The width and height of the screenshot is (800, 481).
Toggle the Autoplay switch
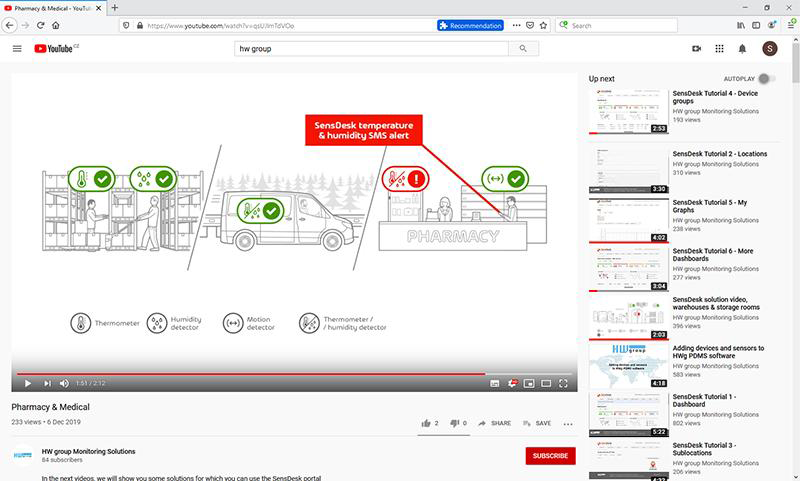766,79
